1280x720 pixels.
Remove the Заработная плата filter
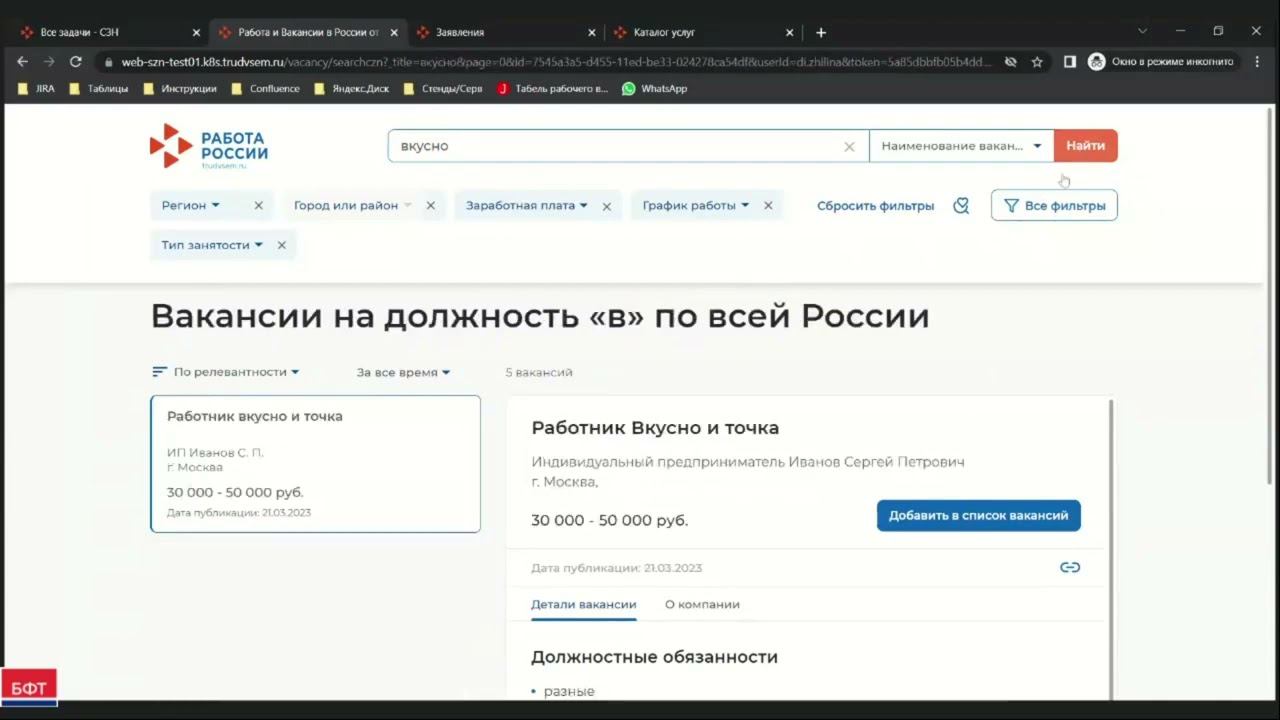(x=606, y=206)
